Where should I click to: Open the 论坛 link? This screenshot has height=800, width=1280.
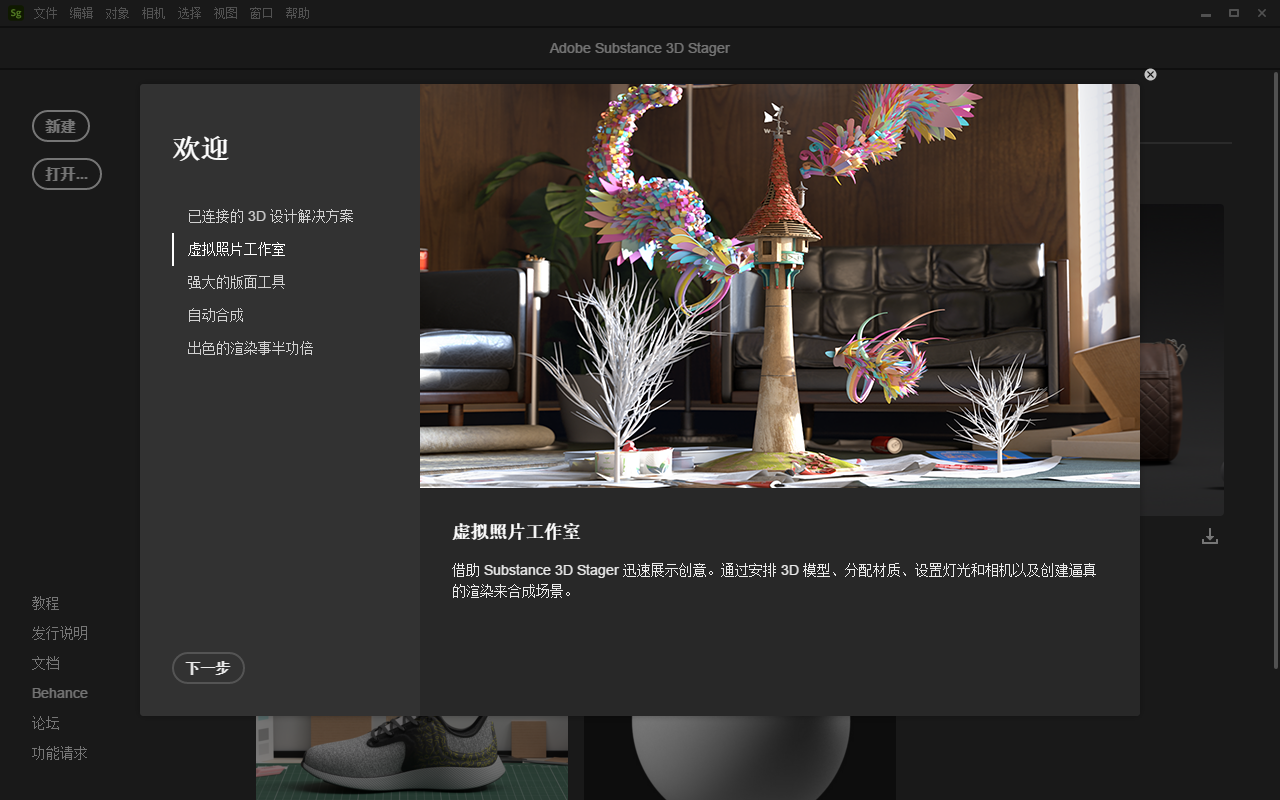tap(45, 723)
